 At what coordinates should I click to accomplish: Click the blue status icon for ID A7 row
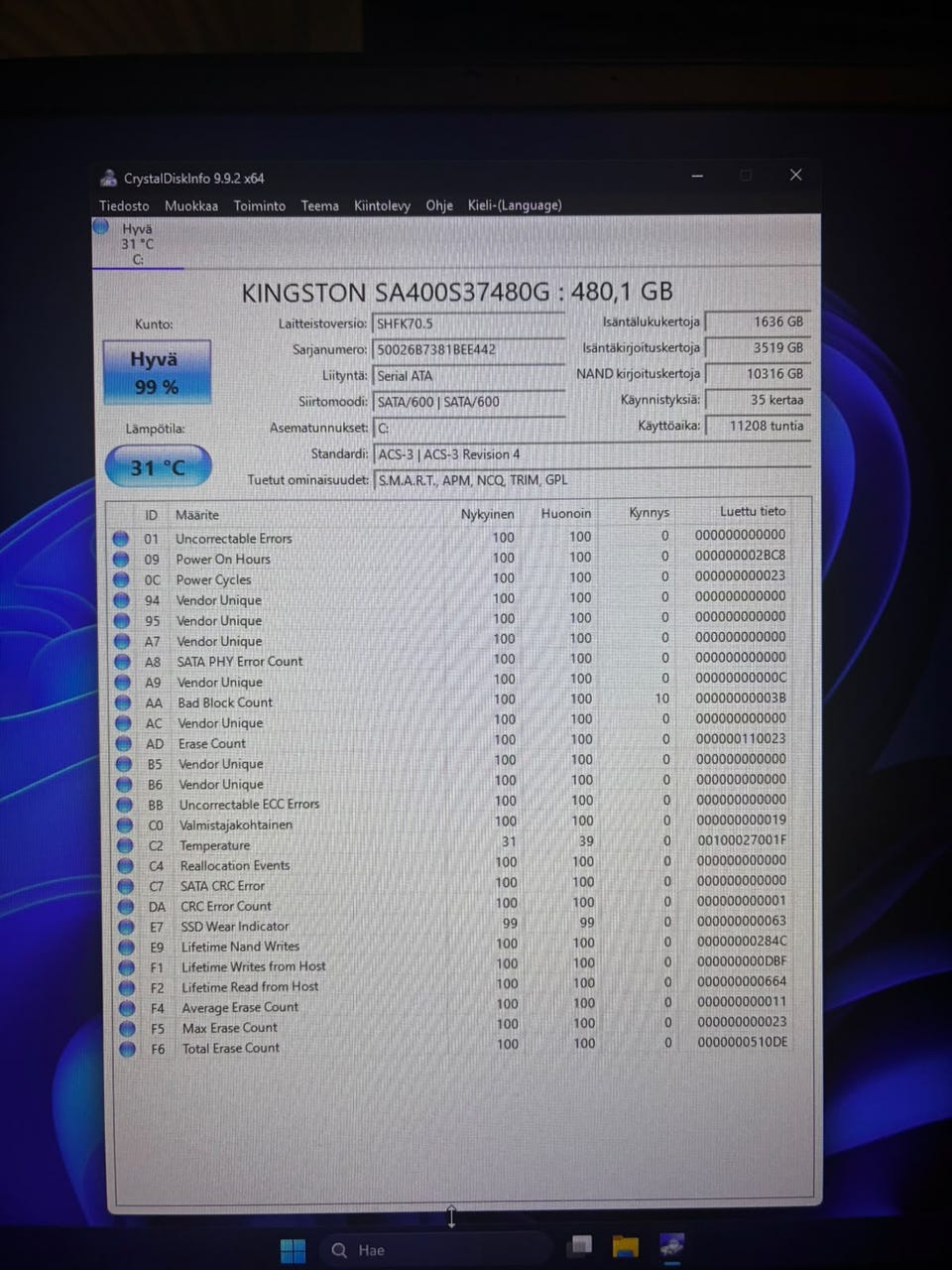point(122,641)
